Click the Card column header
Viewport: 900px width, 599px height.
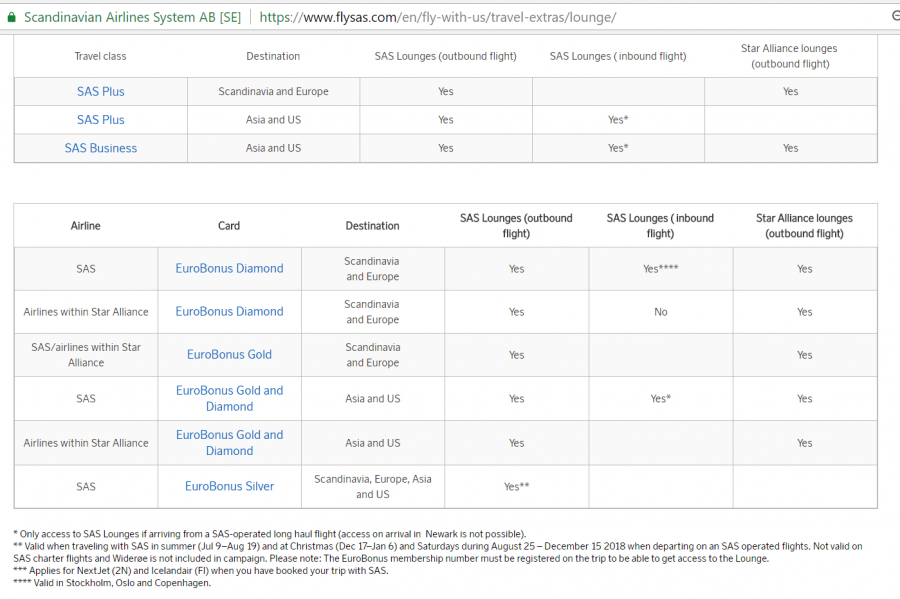(229, 226)
